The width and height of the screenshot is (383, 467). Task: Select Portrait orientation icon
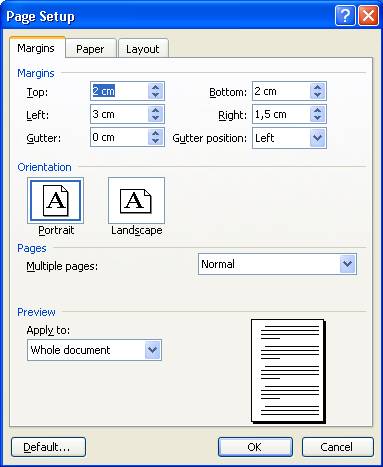click(55, 200)
